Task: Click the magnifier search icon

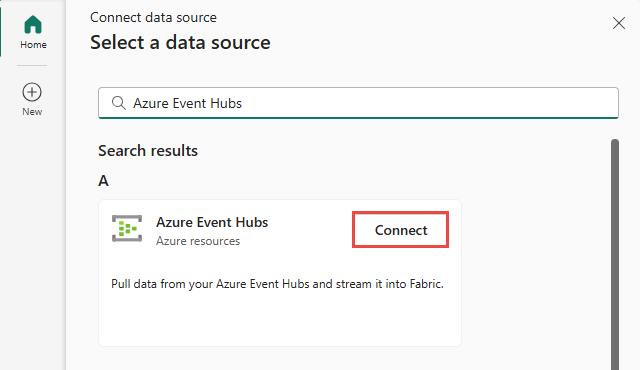Action: pyautogui.click(x=119, y=103)
